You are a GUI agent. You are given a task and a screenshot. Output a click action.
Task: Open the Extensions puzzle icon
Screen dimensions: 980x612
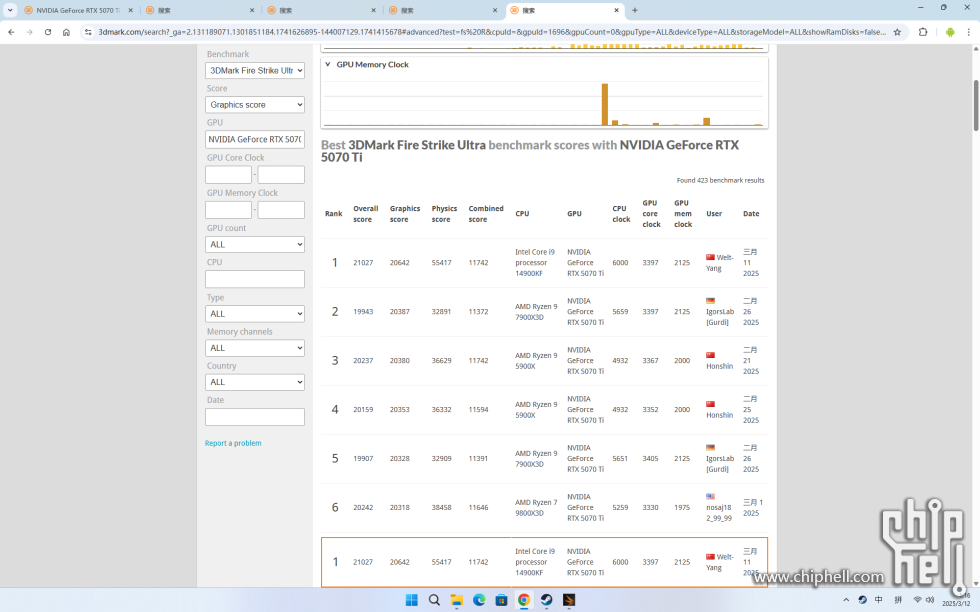click(x=922, y=32)
